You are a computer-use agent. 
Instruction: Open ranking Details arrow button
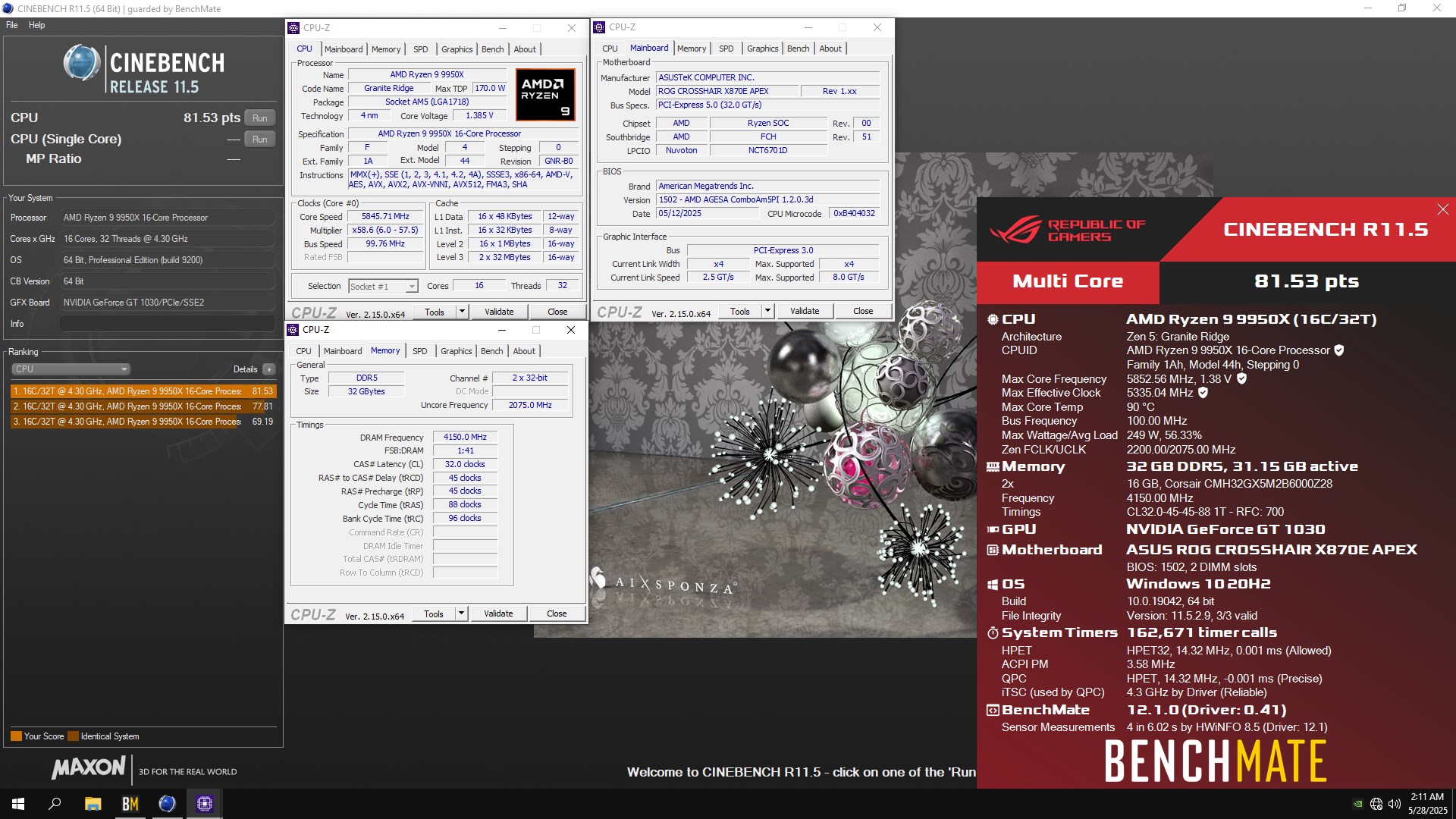tap(269, 369)
